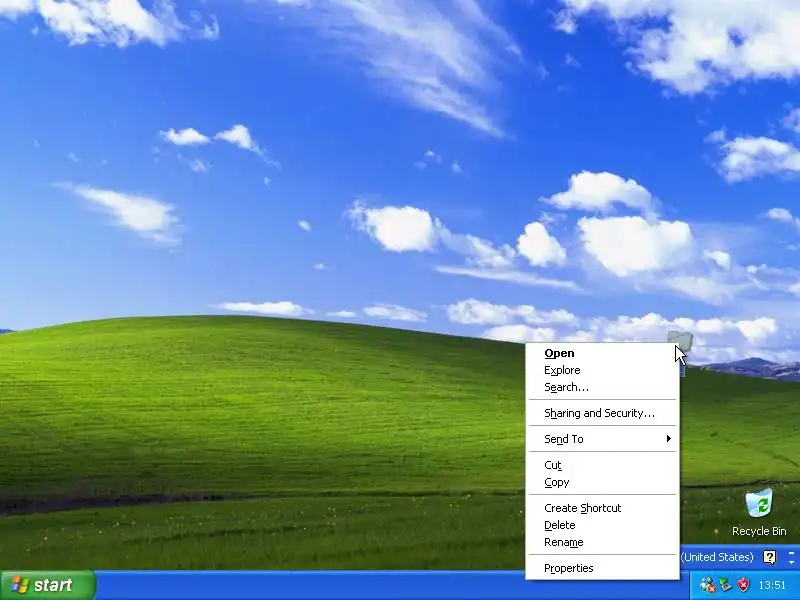Open Sharing and Security... menu entry
The width and height of the screenshot is (800, 600).
(x=602, y=413)
